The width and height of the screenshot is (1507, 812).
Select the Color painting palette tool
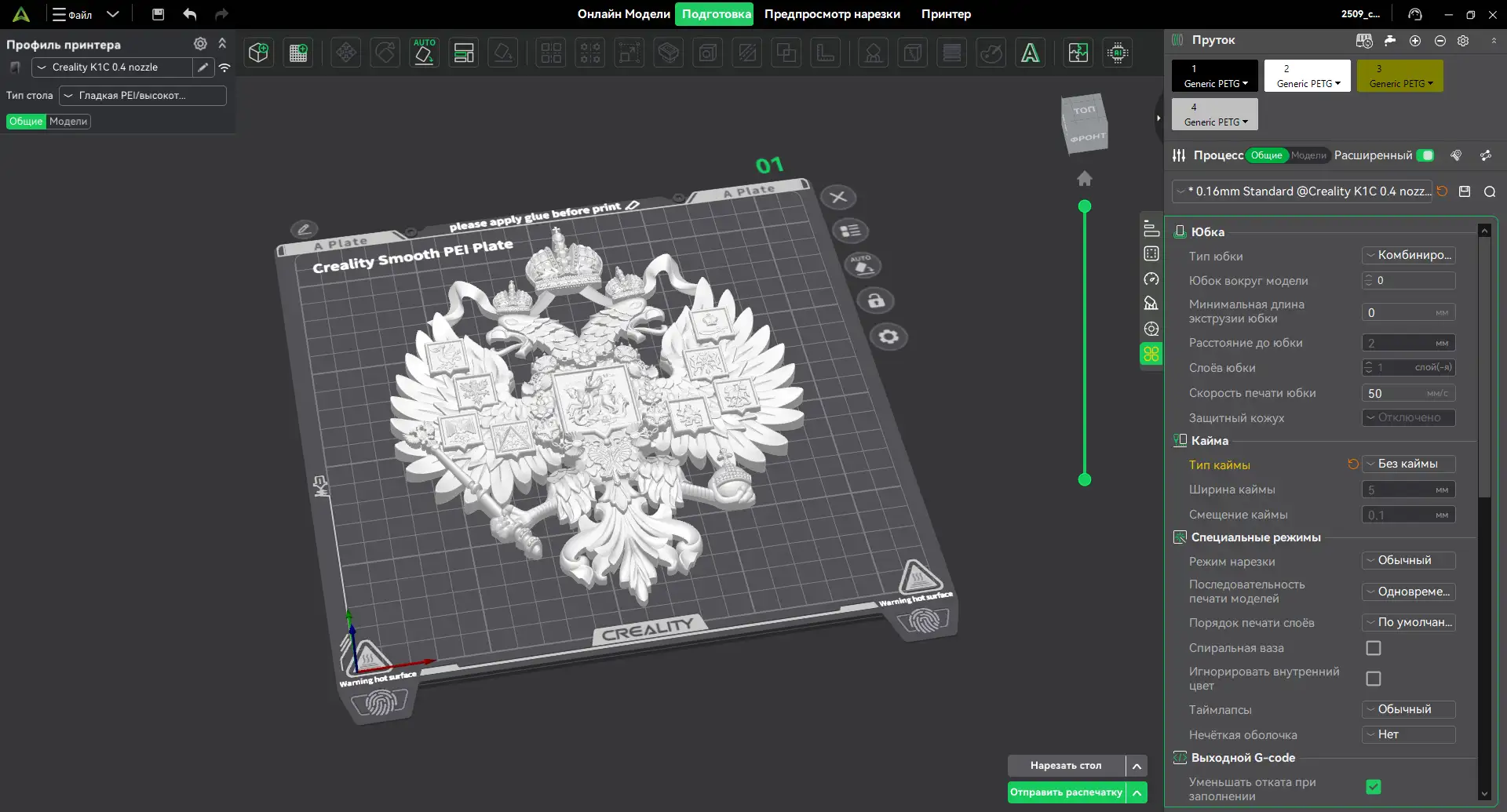(991, 53)
